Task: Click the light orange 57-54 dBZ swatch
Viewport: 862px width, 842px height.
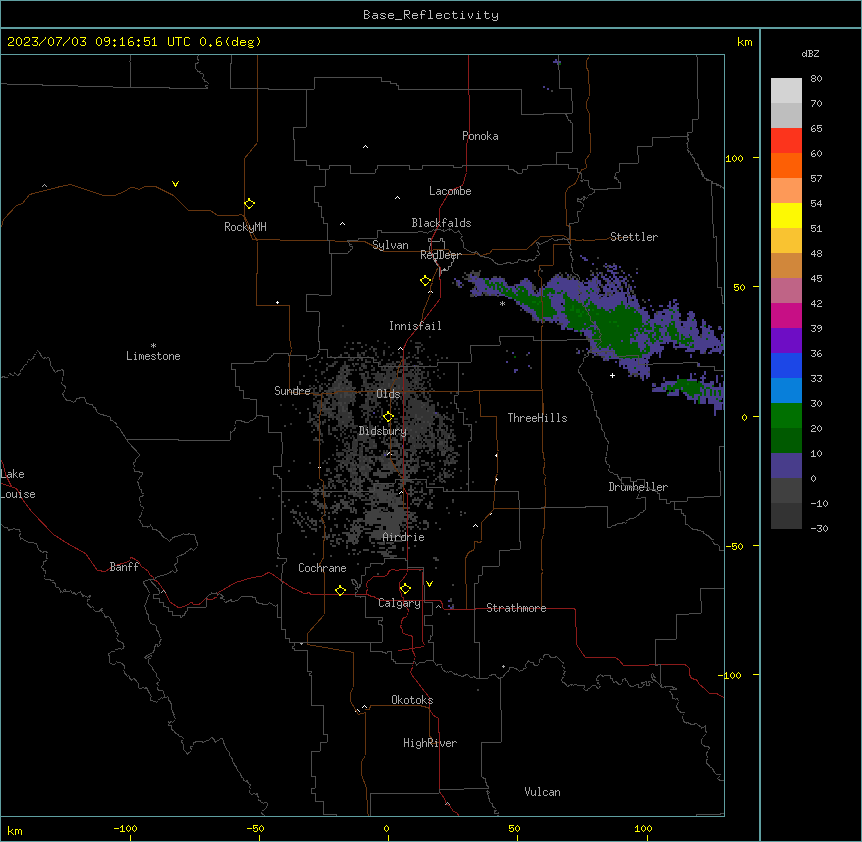Action: point(786,191)
